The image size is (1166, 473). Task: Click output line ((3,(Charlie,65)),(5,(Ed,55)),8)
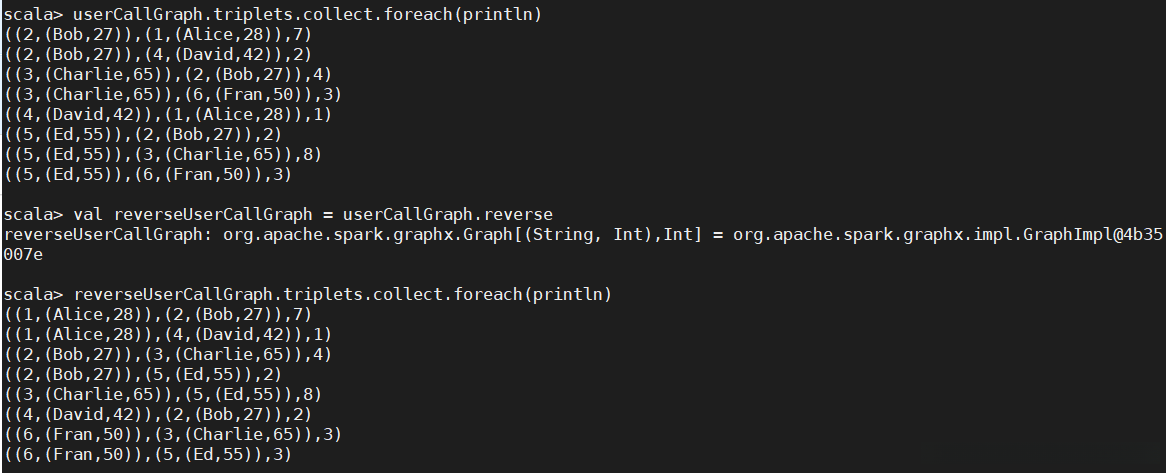click(x=158, y=394)
